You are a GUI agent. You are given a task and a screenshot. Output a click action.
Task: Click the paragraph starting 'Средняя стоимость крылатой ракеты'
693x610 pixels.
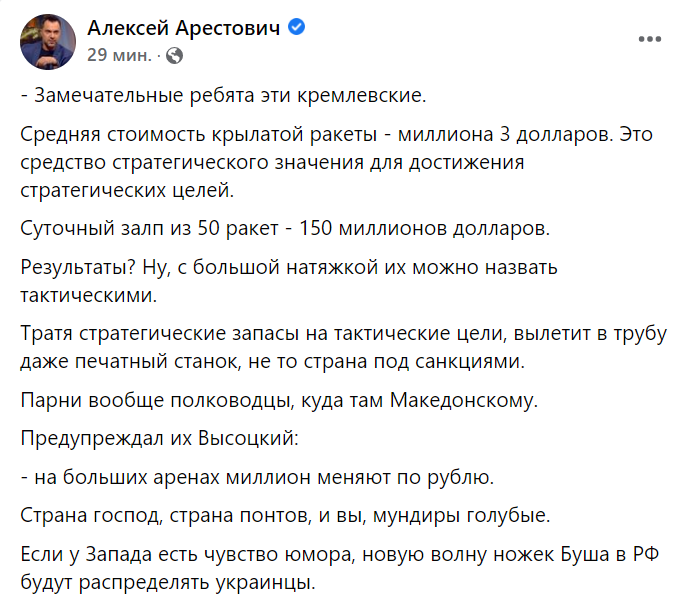pos(336,162)
